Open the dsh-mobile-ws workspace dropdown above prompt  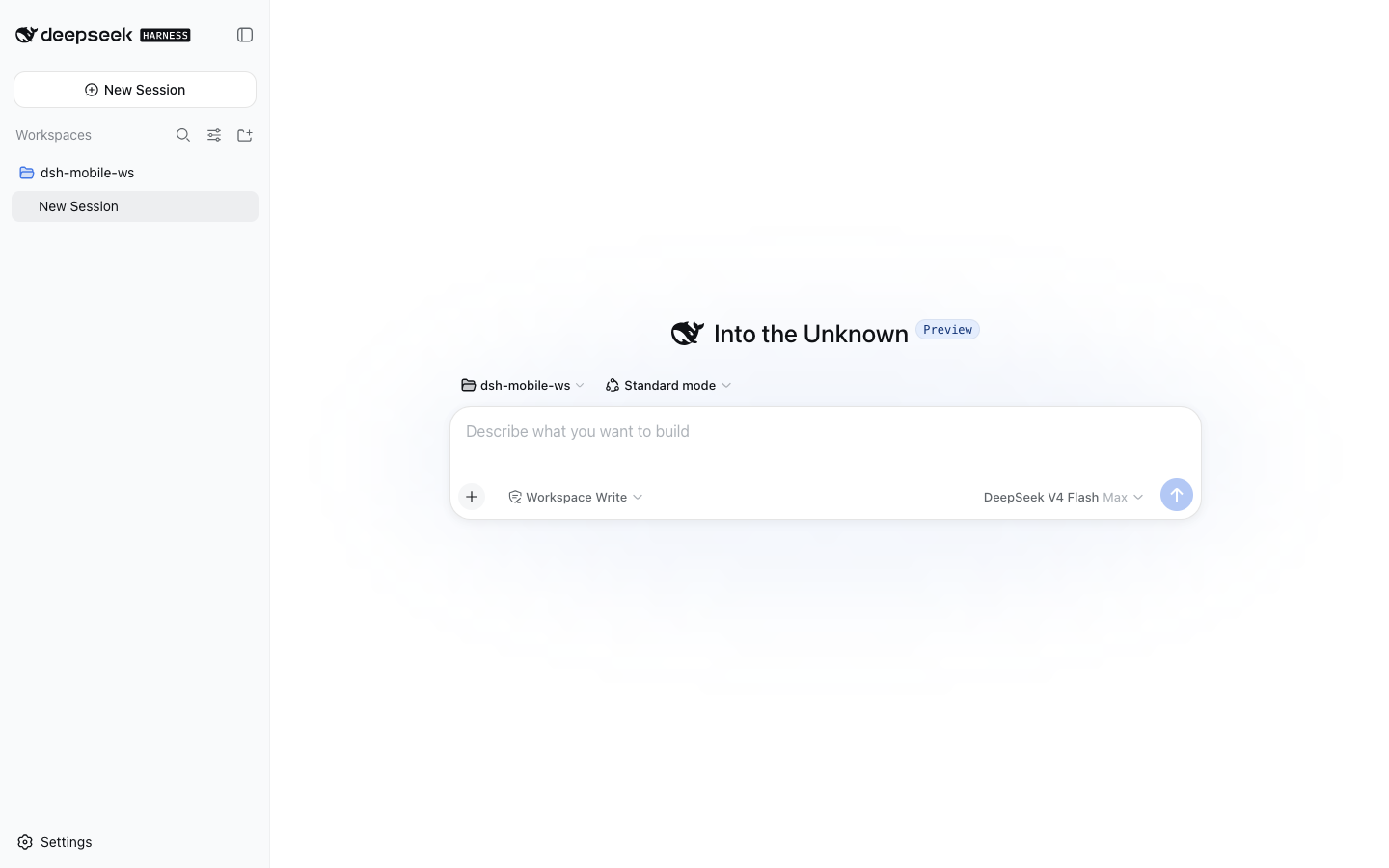point(523,385)
